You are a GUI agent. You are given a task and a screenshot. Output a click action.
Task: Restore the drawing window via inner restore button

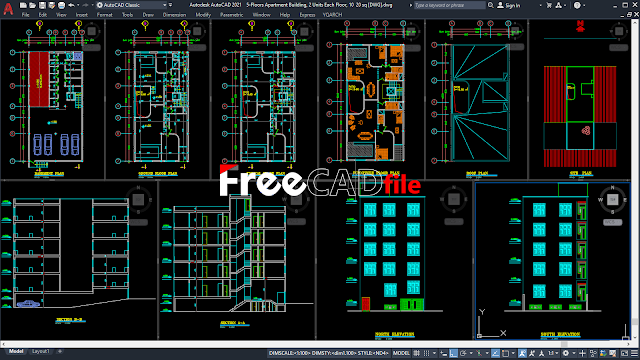click(629, 15)
